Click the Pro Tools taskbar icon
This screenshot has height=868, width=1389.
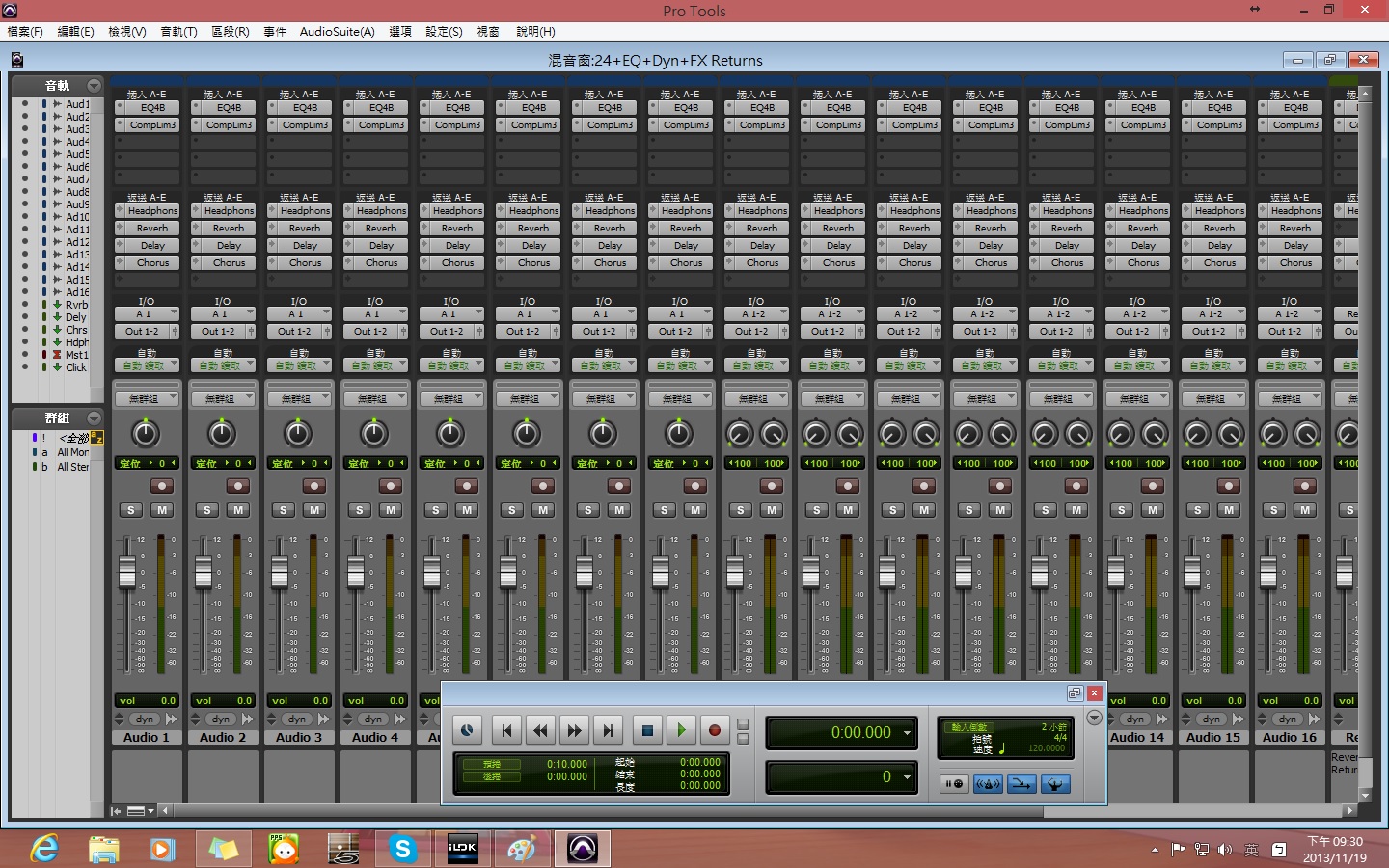[582, 849]
